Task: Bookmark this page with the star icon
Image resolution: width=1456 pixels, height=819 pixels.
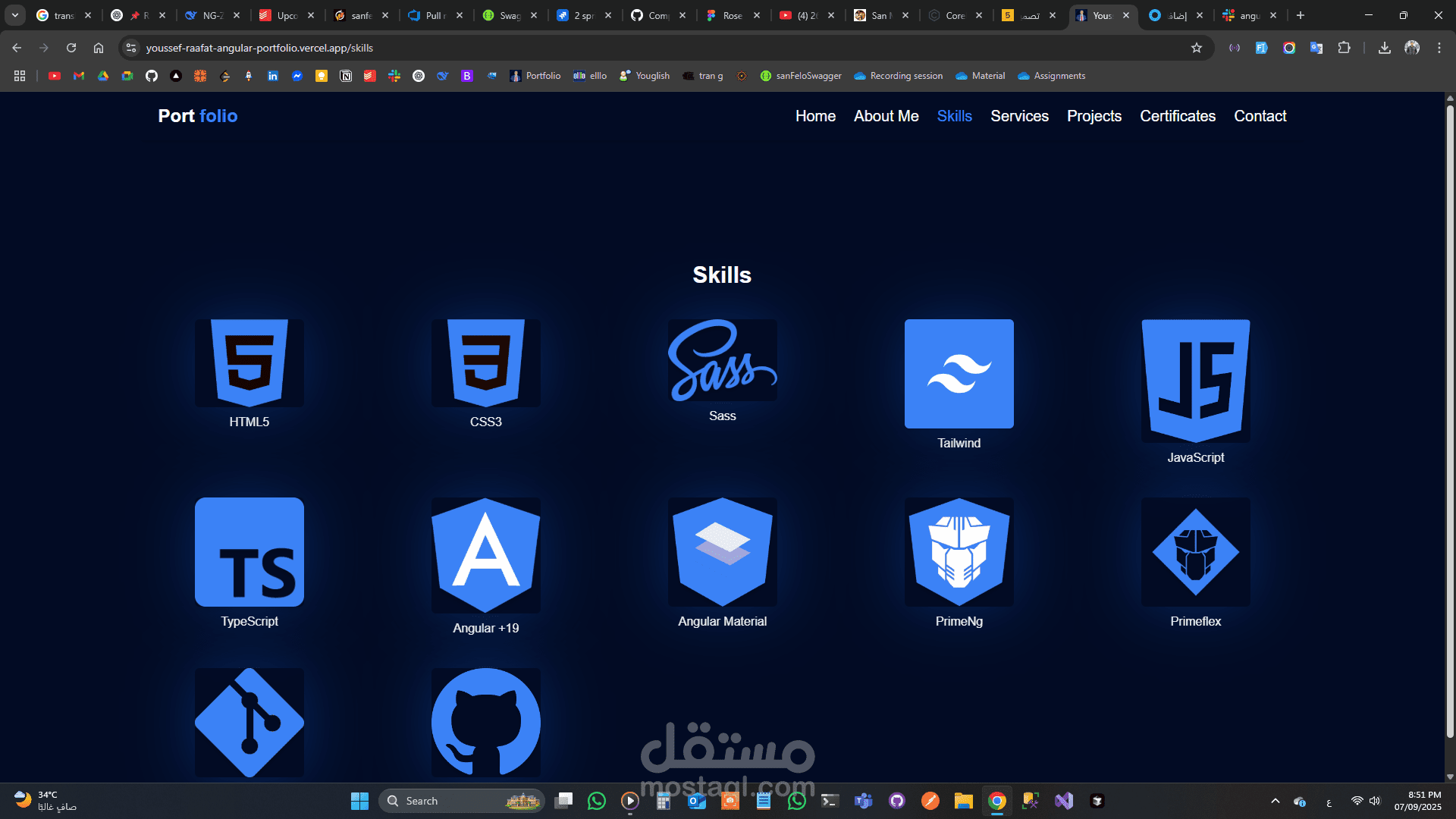Action: 1197,48
